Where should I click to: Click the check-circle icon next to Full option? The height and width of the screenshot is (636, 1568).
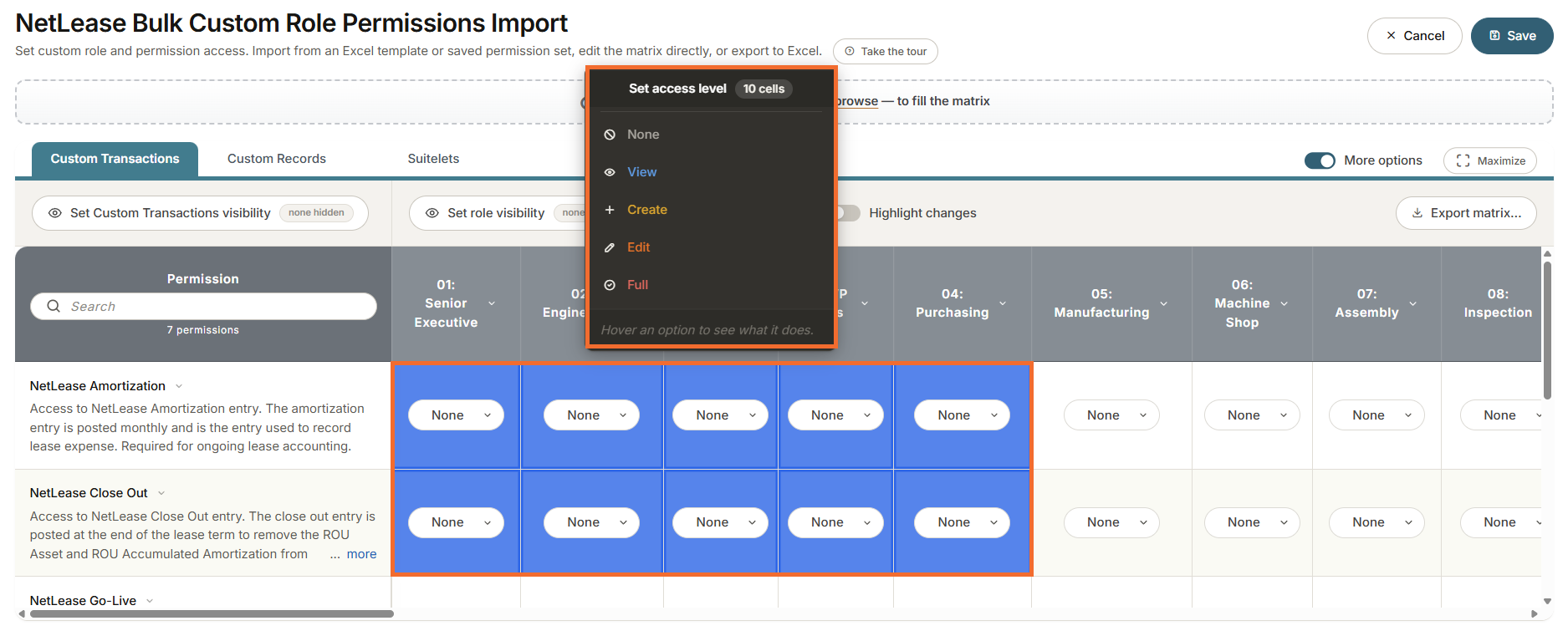(x=610, y=285)
